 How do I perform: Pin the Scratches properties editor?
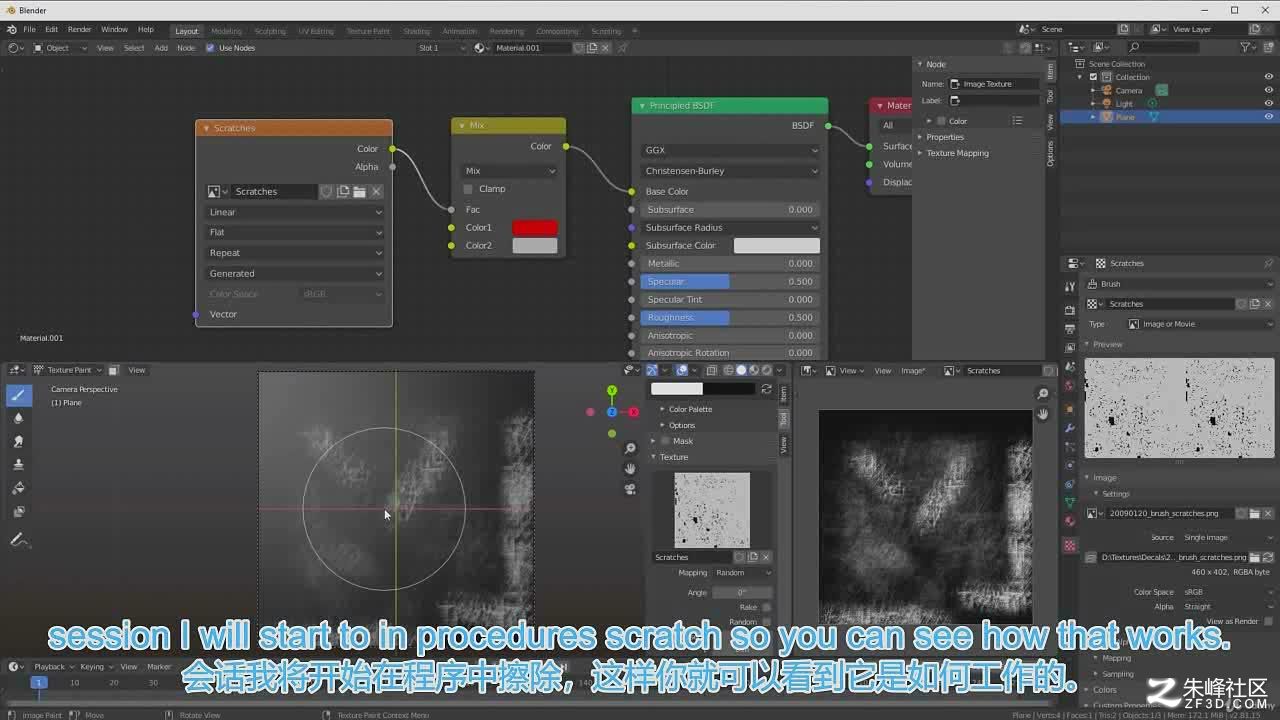(x=1269, y=263)
